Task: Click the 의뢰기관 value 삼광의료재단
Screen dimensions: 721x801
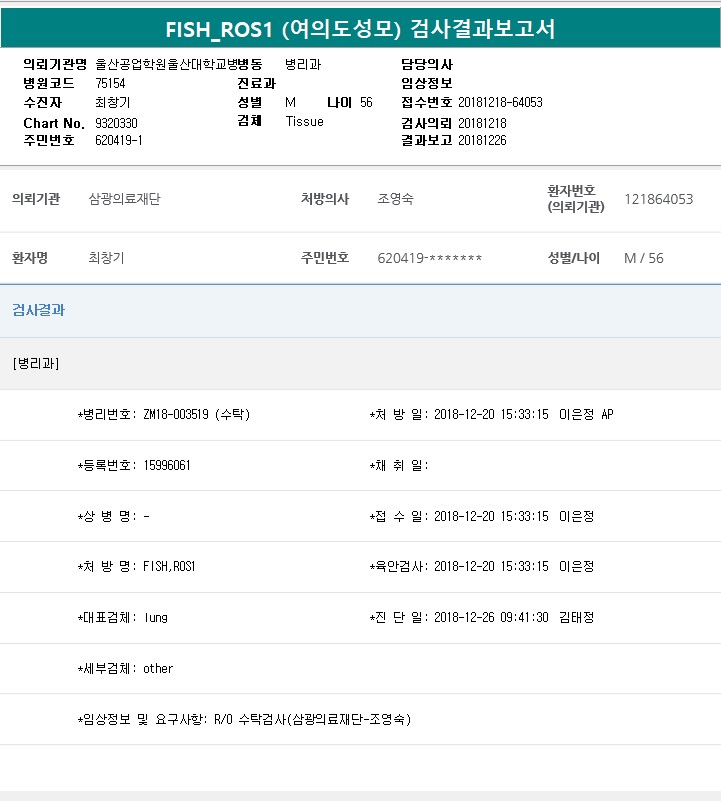Action: 124,199
